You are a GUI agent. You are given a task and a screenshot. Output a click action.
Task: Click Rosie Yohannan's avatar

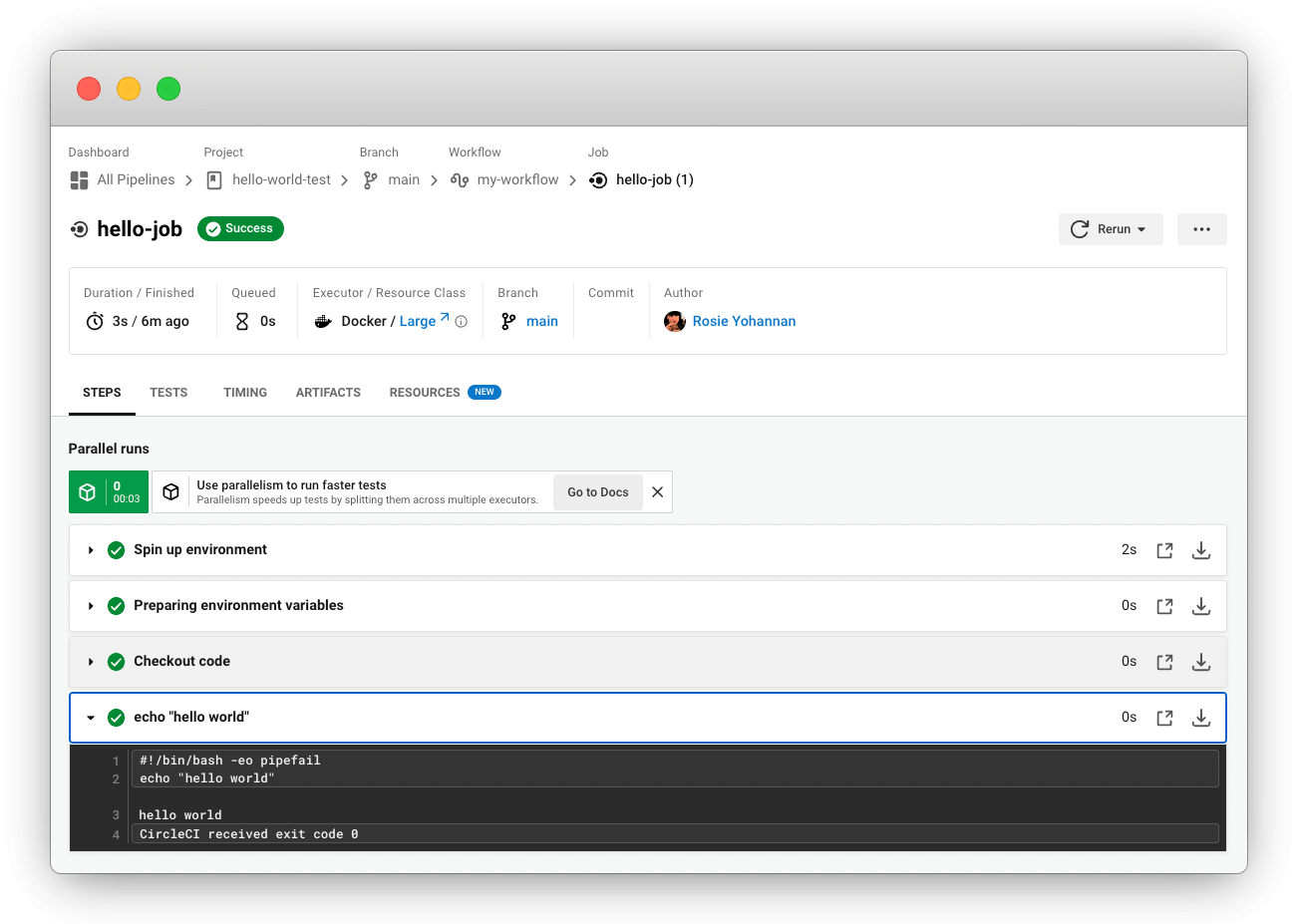675,321
